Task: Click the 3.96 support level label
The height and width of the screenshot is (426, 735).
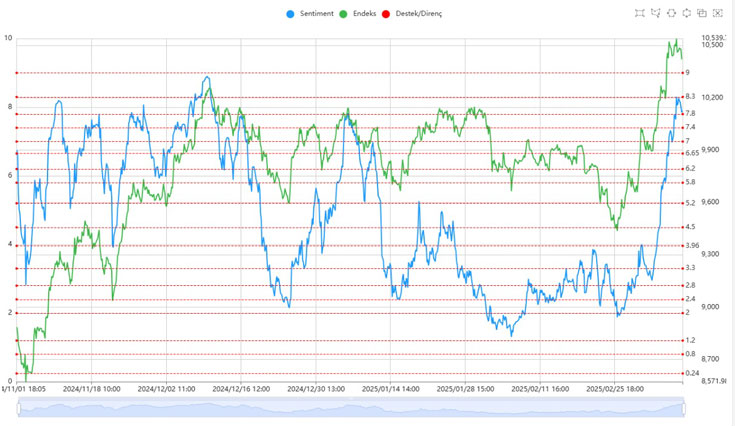Action: pos(692,245)
